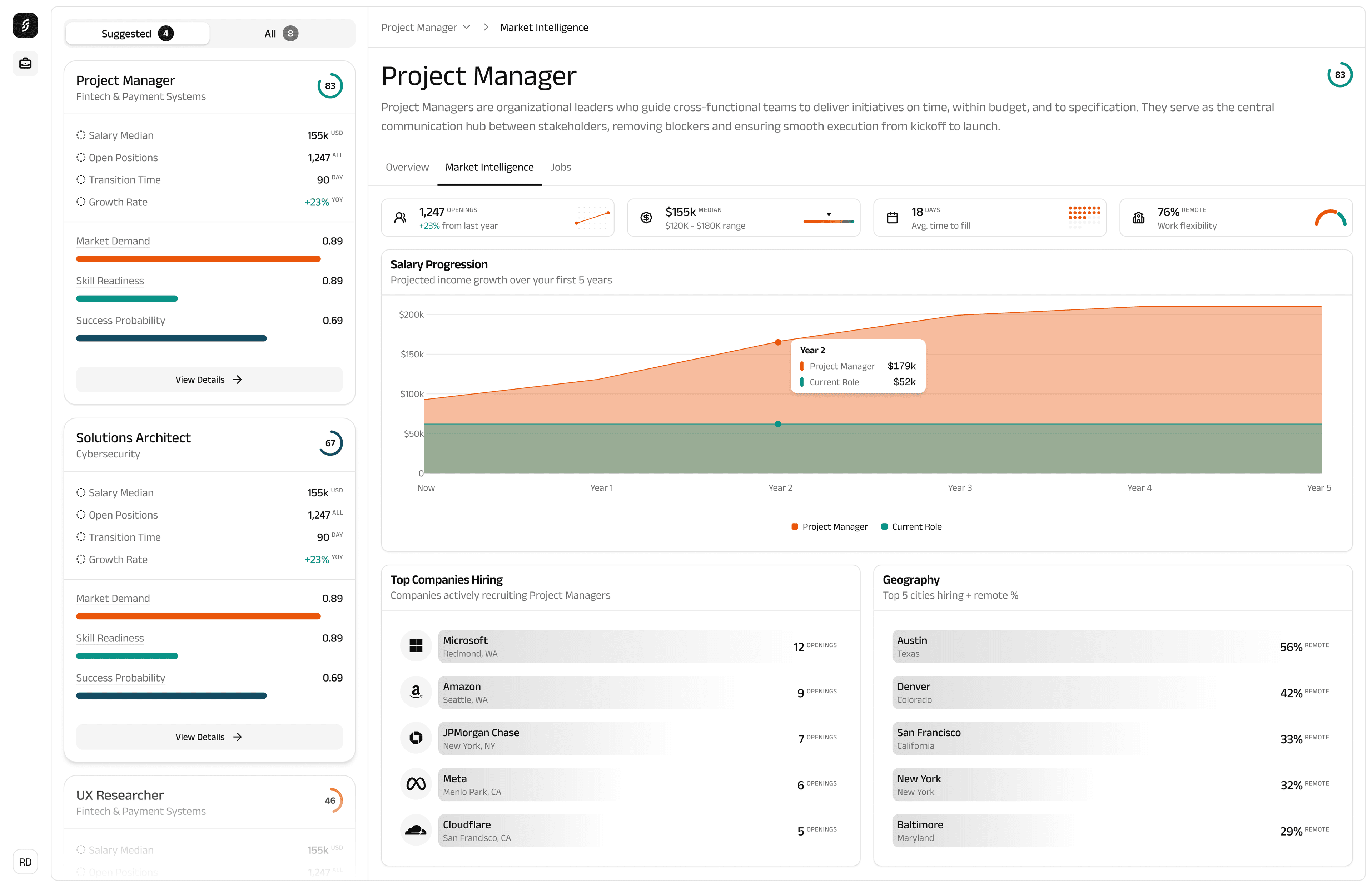This screenshot has width=1372, height=887.
Task: Click the calendar icon on the 18 days card
Action: [x=893, y=217]
